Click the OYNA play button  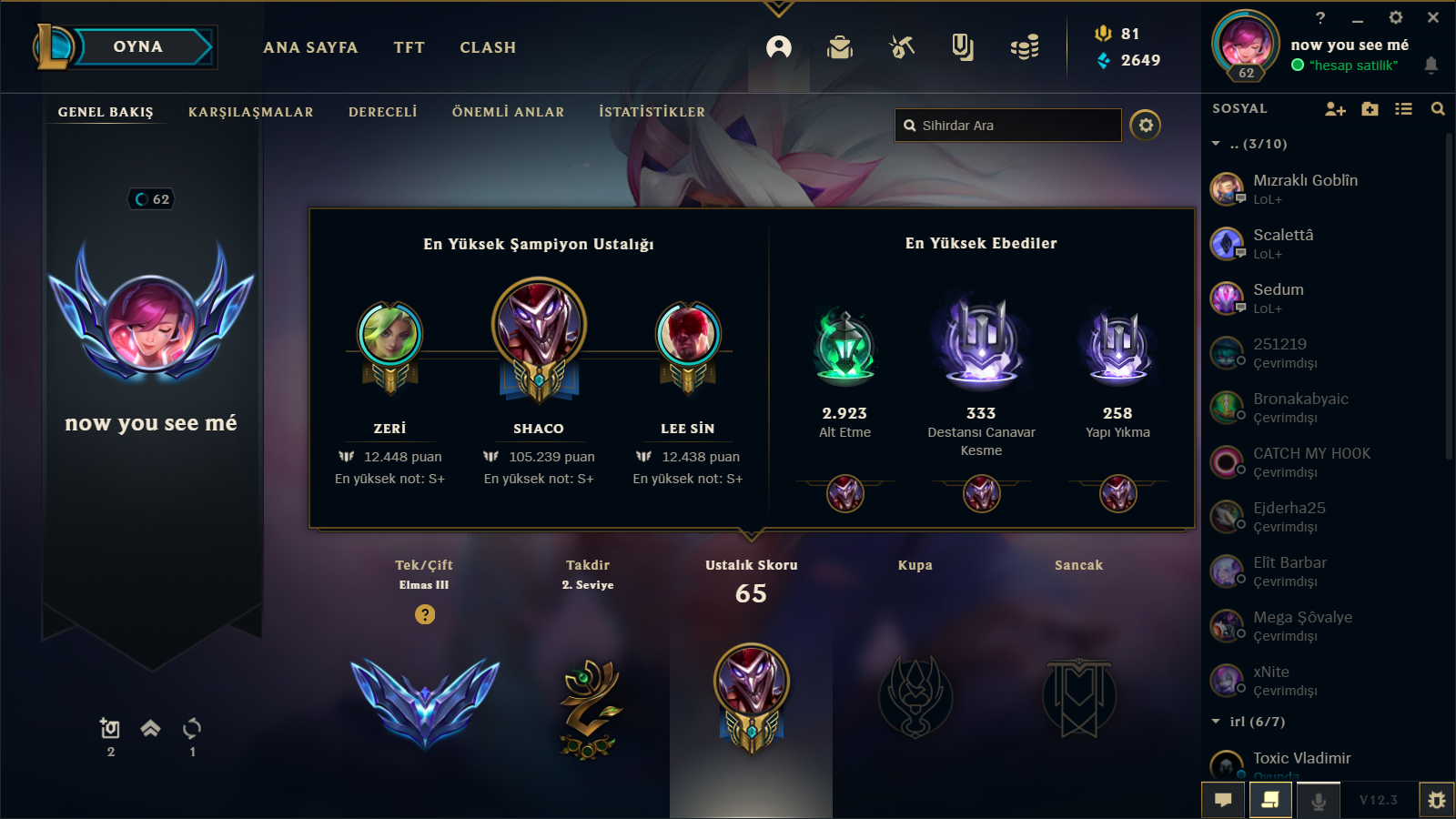point(138,47)
